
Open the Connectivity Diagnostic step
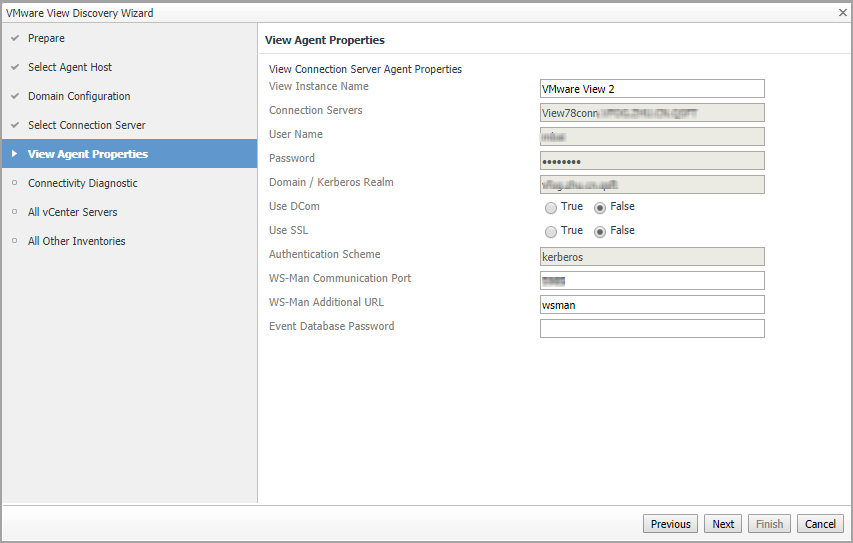tap(82, 183)
